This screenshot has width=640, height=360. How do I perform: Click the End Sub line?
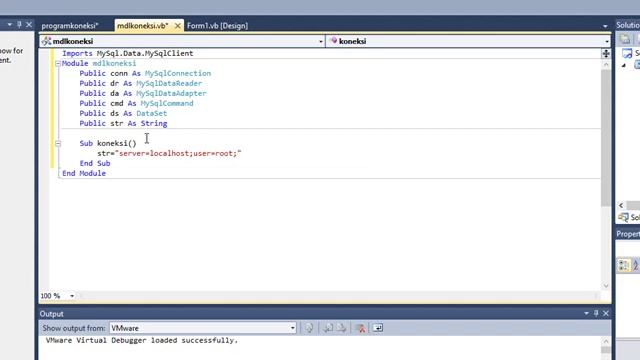pos(95,163)
